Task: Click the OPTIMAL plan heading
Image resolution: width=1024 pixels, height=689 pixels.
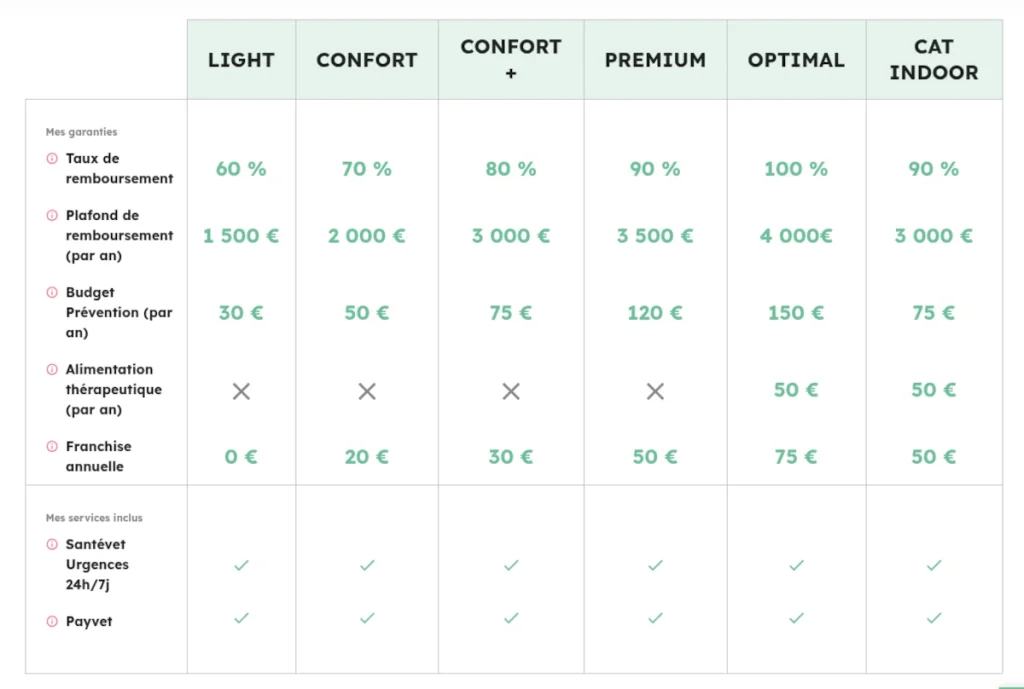Action: coord(796,60)
